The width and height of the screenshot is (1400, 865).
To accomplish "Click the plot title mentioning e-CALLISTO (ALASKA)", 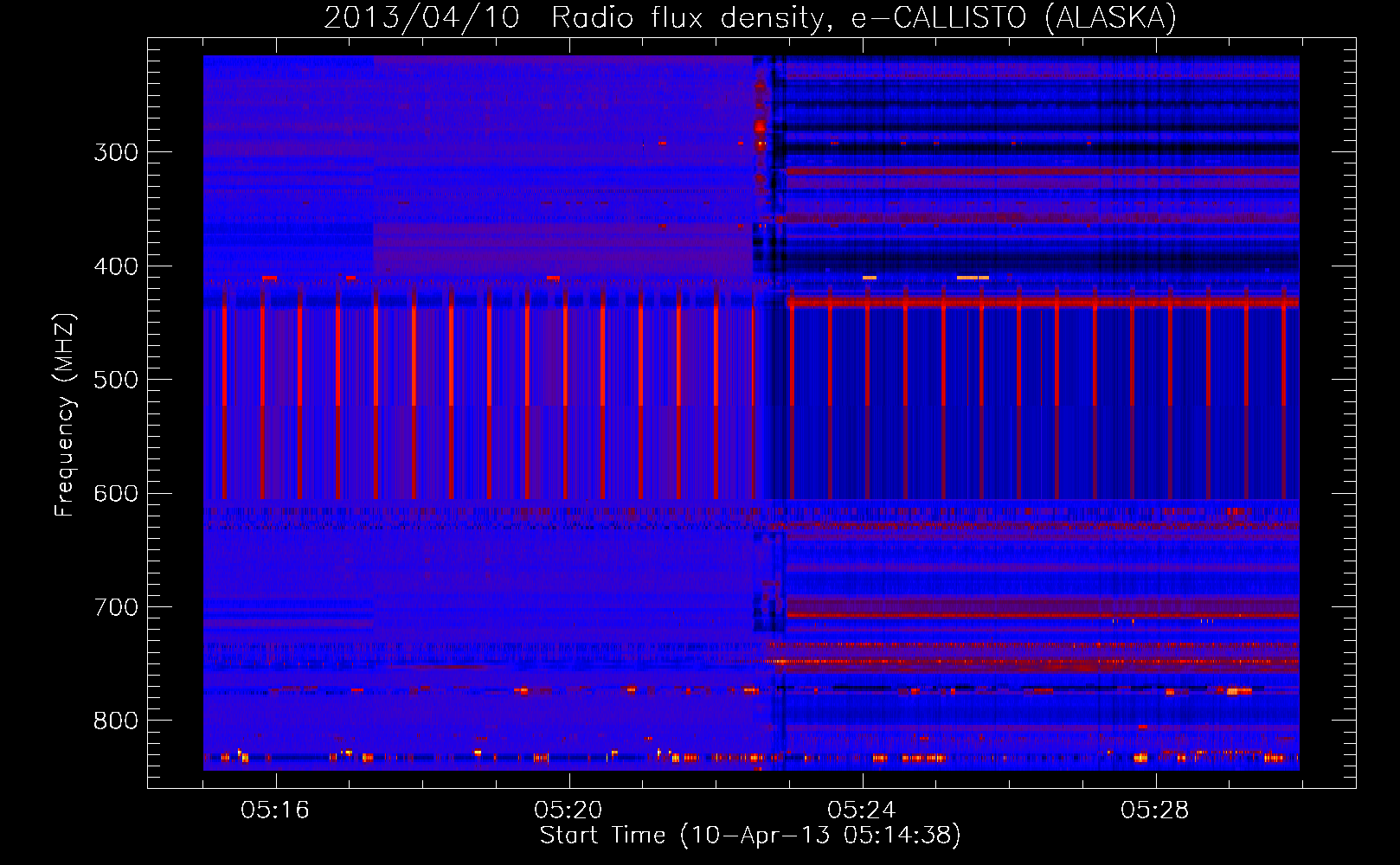I will (750, 17).
